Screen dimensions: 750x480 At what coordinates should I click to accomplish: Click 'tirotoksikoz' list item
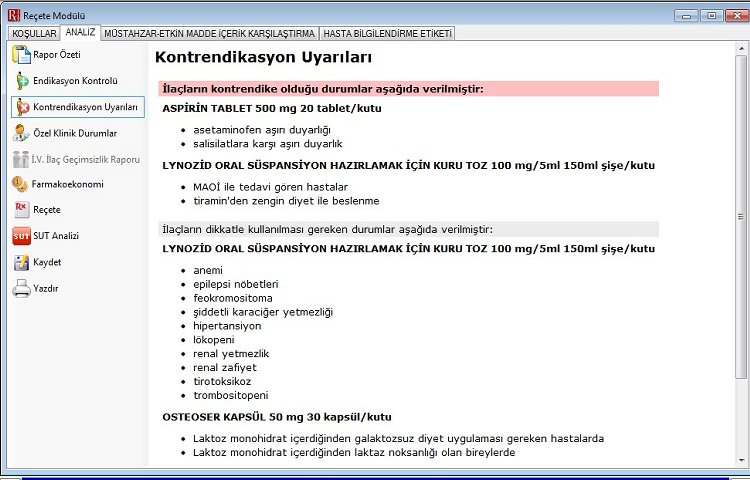click(222, 382)
